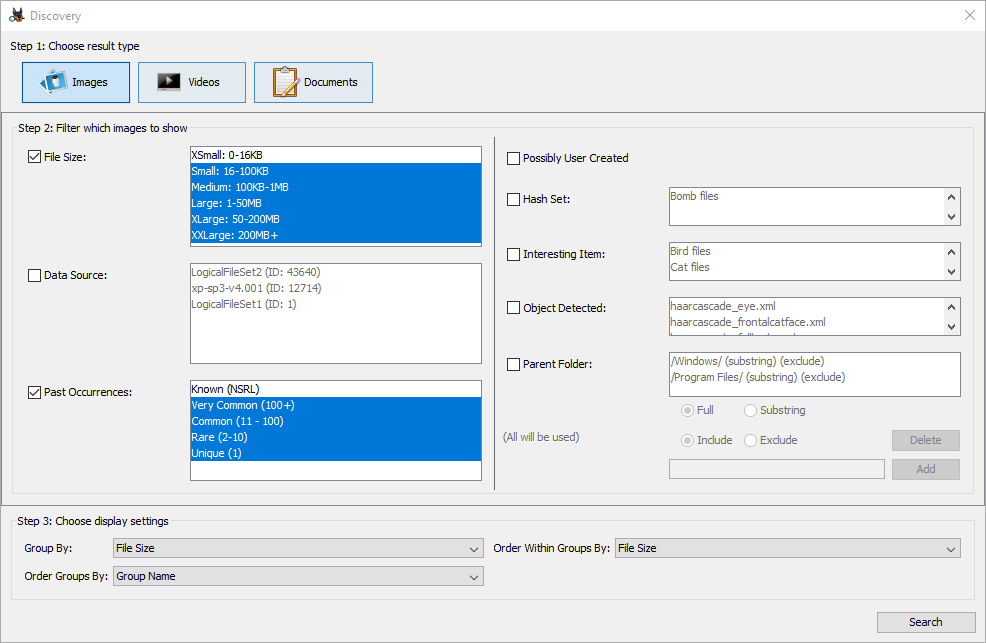Click Object Detected list scroll down arrow
This screenshot has width=986, height=643.
[951, 326]
